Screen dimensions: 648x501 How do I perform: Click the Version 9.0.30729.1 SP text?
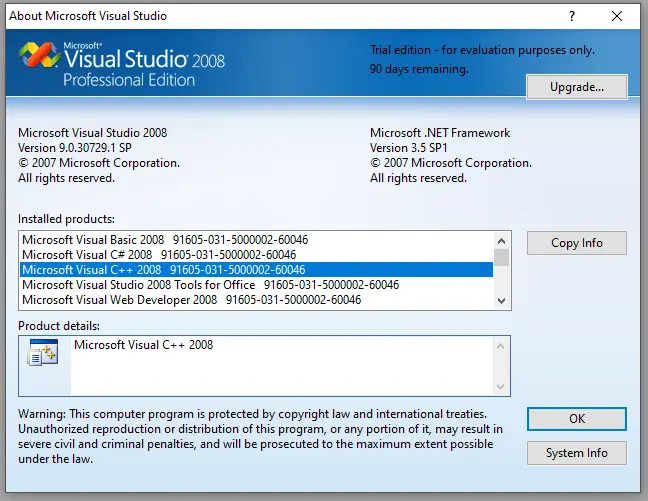[75, 148]
